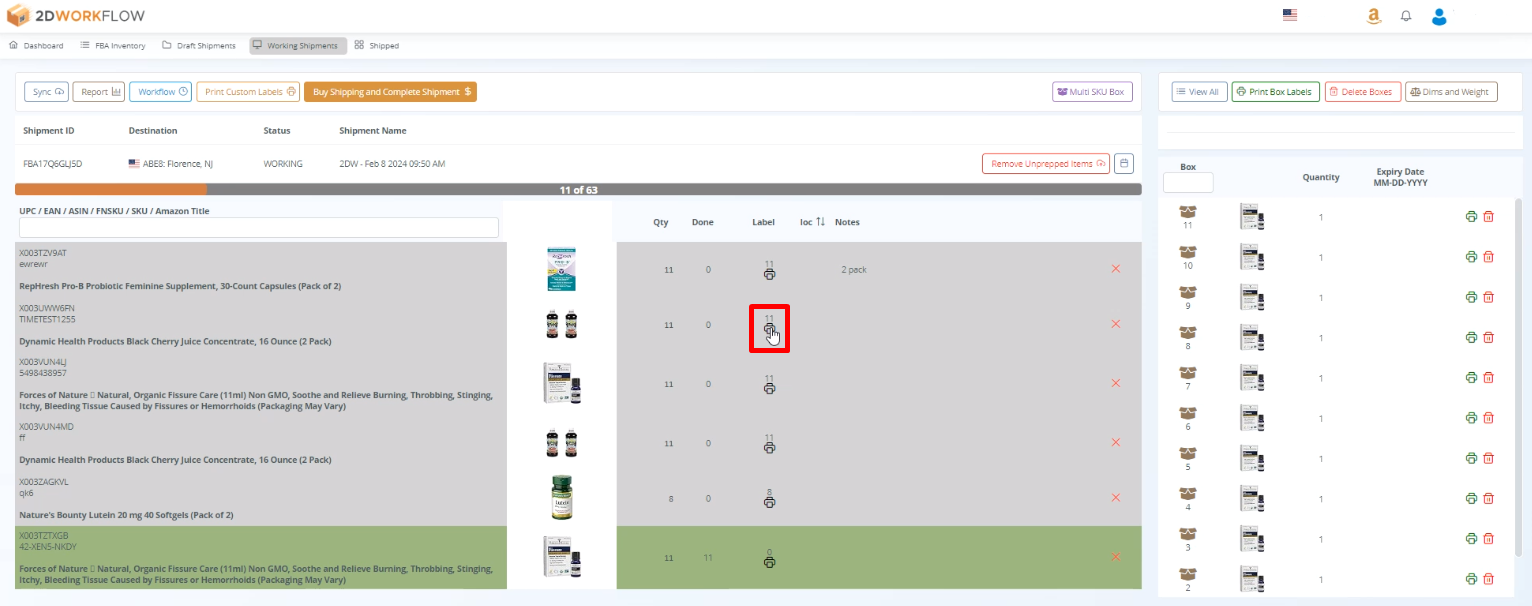The height and width of the screenshot is (606, 1532).
Task: Switch to the FBA Inventory tab
Action: (x=112, y=45)
